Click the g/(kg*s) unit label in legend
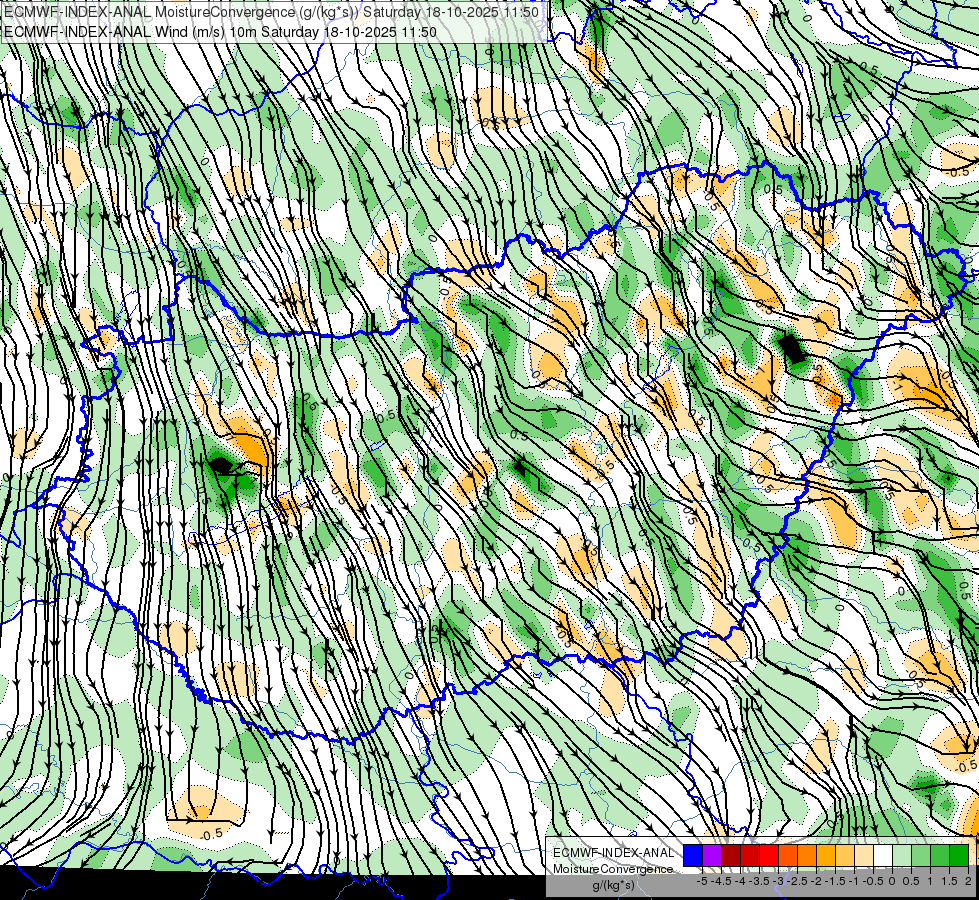The image size is (979, 900). (x=613, y=886)
